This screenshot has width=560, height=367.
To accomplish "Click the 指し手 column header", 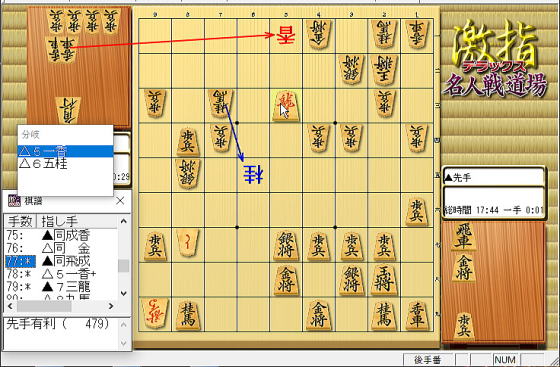I will tap(77, 221).
